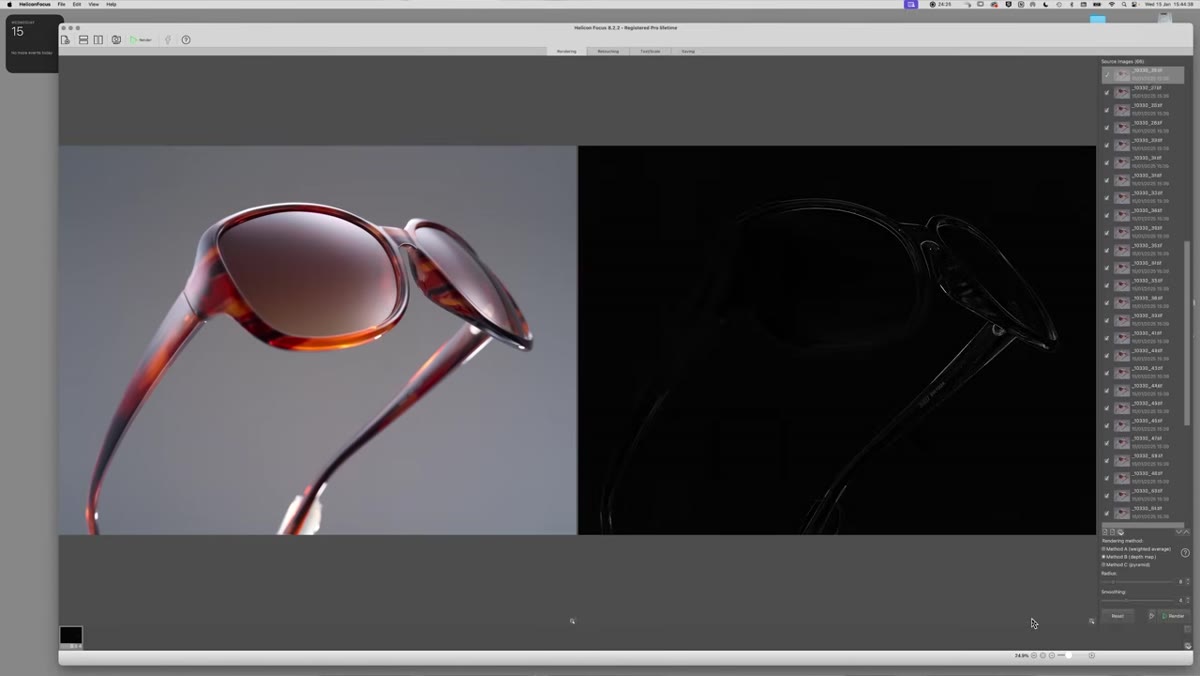
Task: Open the Edit menu
Action: pyautogui.click(x=77, y=4)
